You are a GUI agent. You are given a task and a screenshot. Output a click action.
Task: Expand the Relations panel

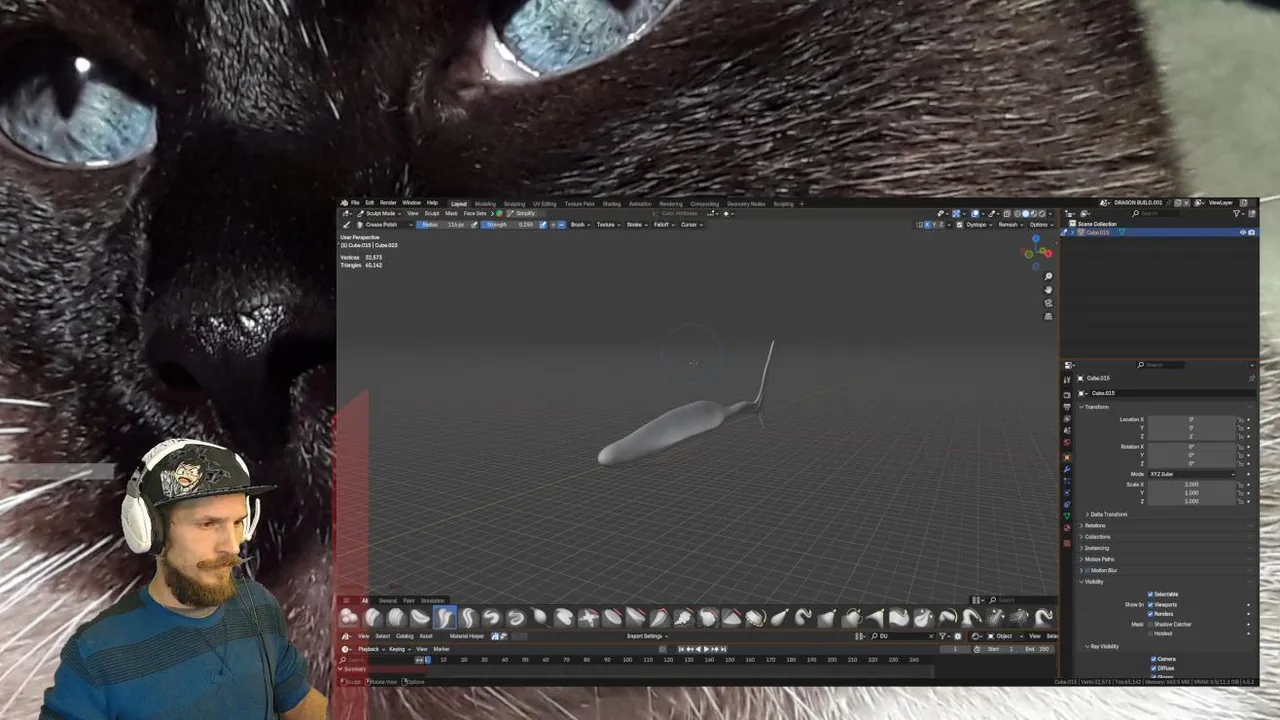(1093, 525)
